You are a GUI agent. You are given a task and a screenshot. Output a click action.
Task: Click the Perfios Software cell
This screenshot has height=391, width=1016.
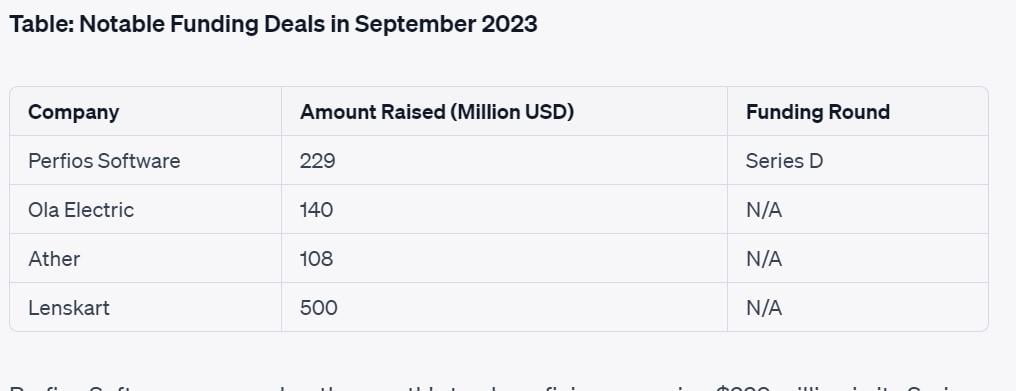(104, 161)
